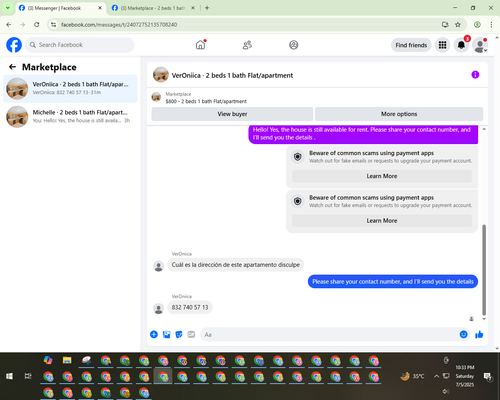Viewport: 500px width, 400px height.
Task: Click the second Learn More button
Action: [x=382, y=221]
